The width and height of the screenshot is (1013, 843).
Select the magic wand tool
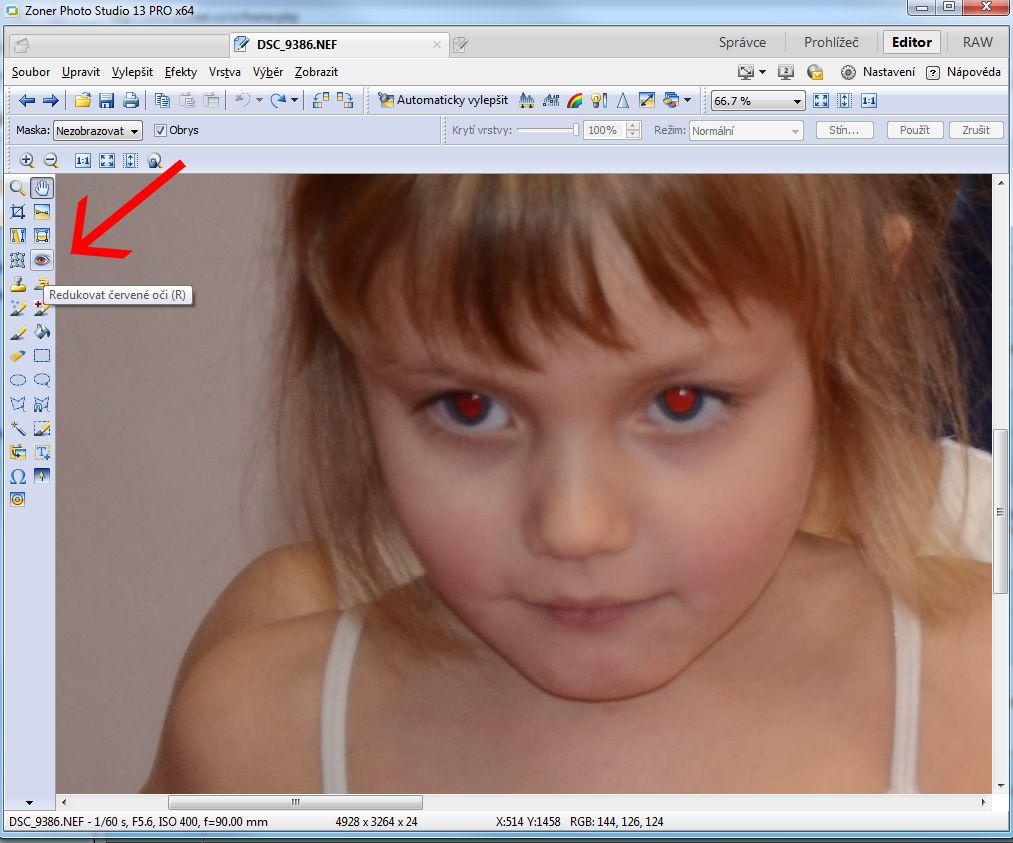[17, 428]
